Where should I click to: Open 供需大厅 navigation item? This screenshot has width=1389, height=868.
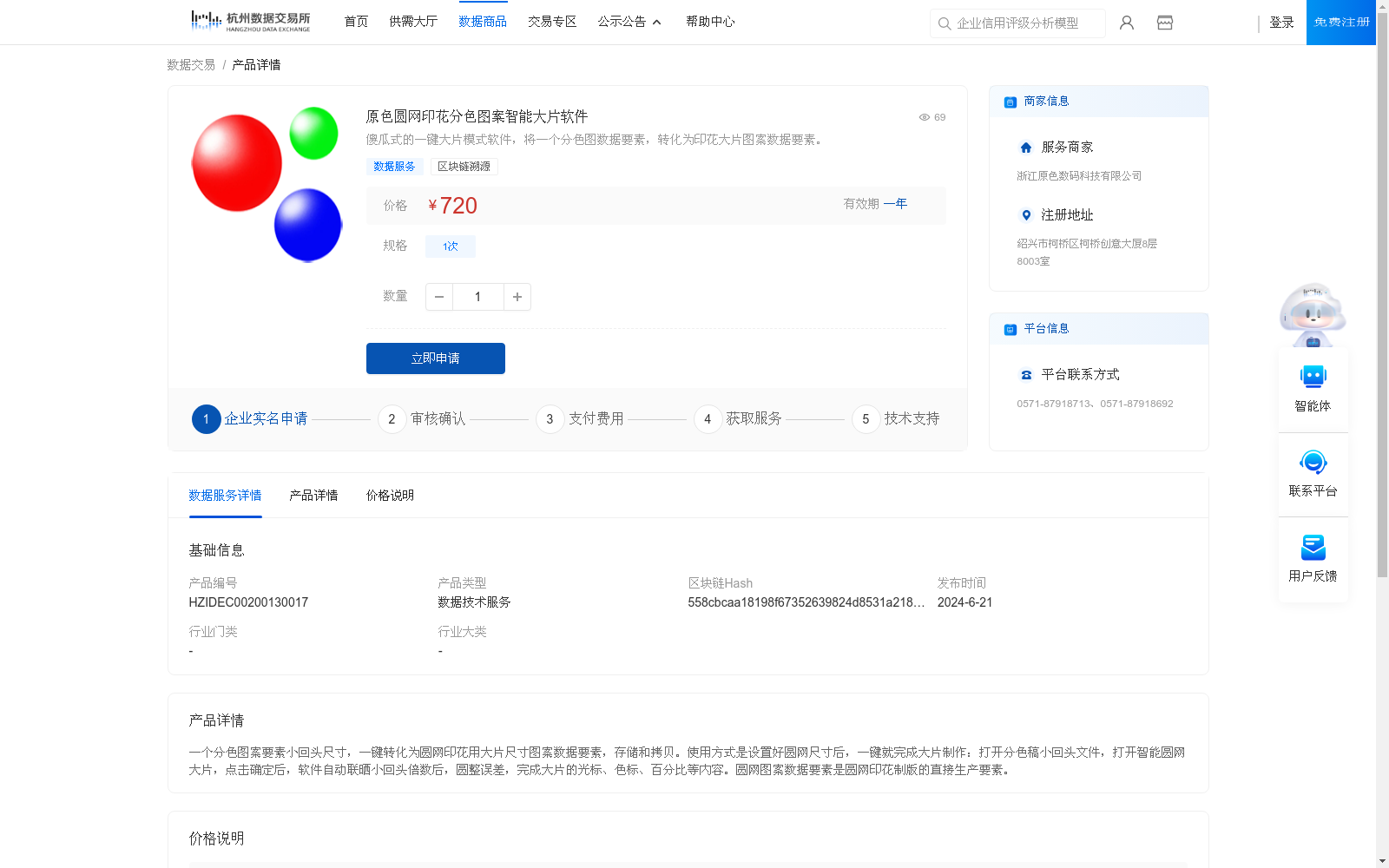click(413, 22)
